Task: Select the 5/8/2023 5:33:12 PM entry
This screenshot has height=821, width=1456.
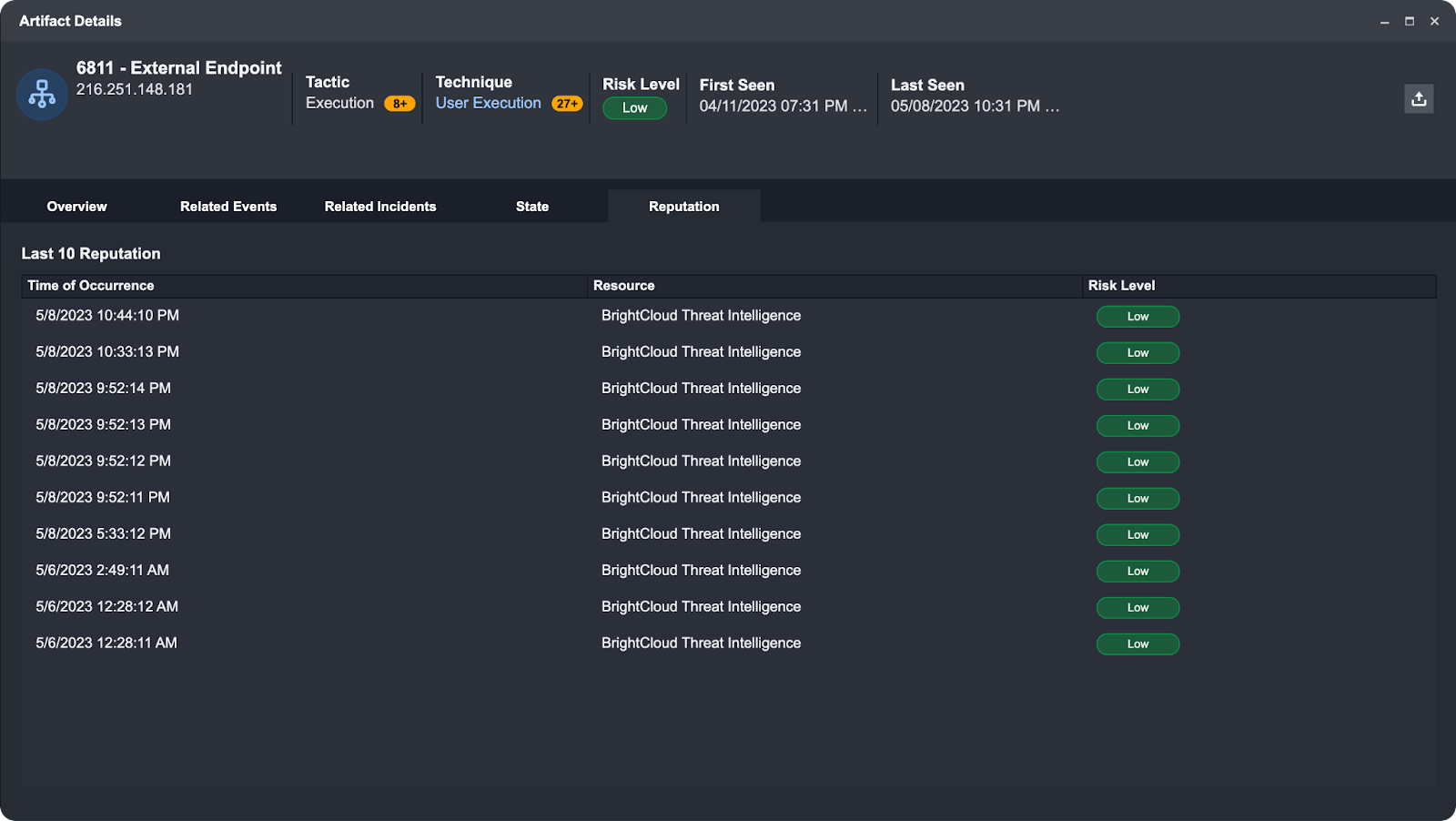Action: pos(103,534)
